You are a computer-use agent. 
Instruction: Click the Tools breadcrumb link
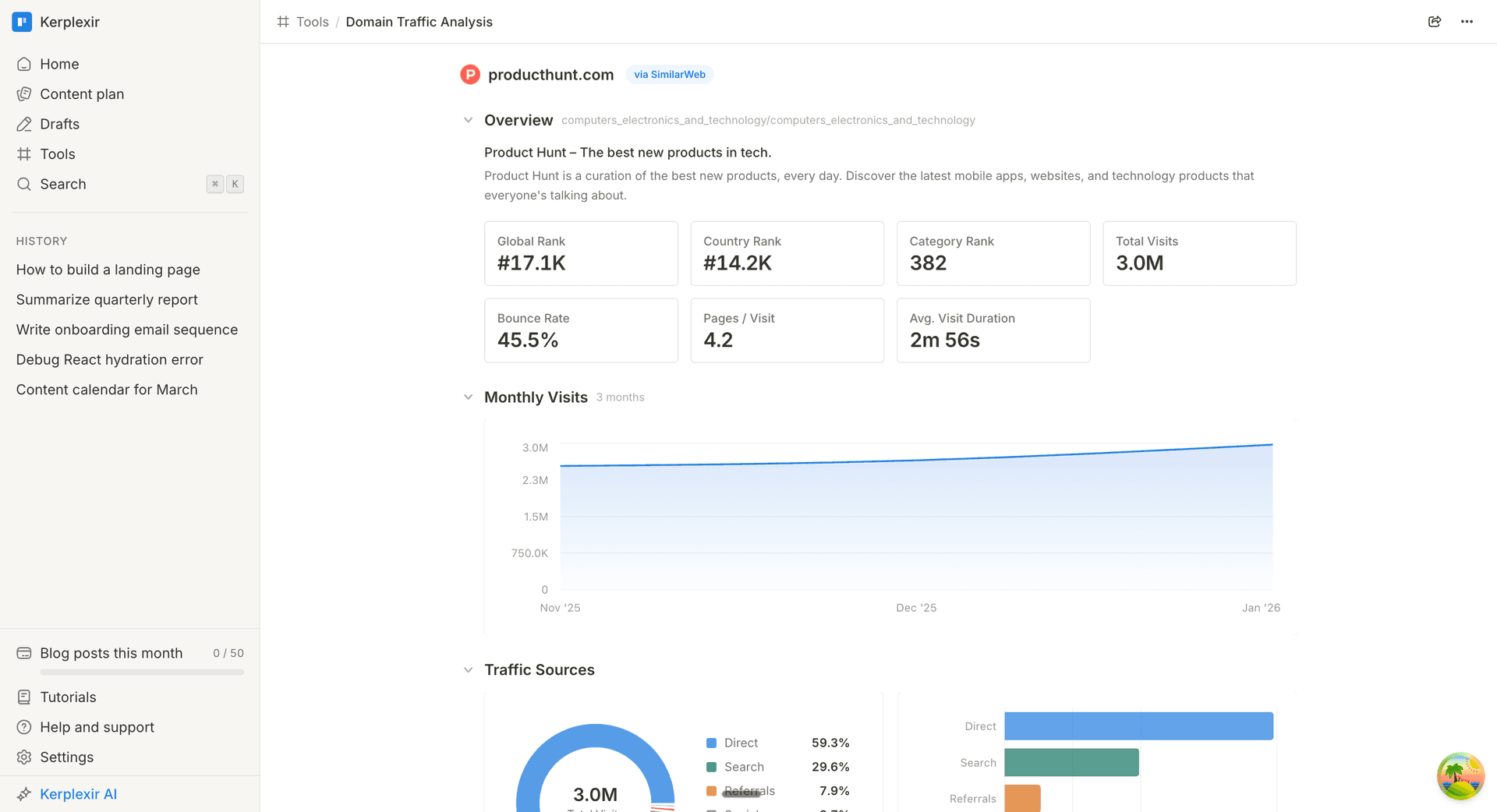pos(312,22)
